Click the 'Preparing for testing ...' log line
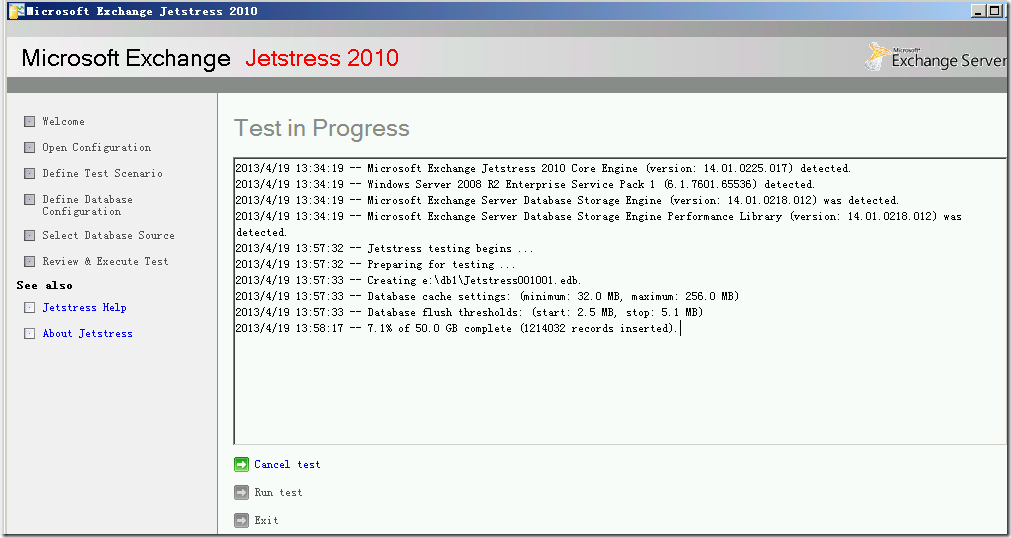1011x538 pixels. click(375, 264)
